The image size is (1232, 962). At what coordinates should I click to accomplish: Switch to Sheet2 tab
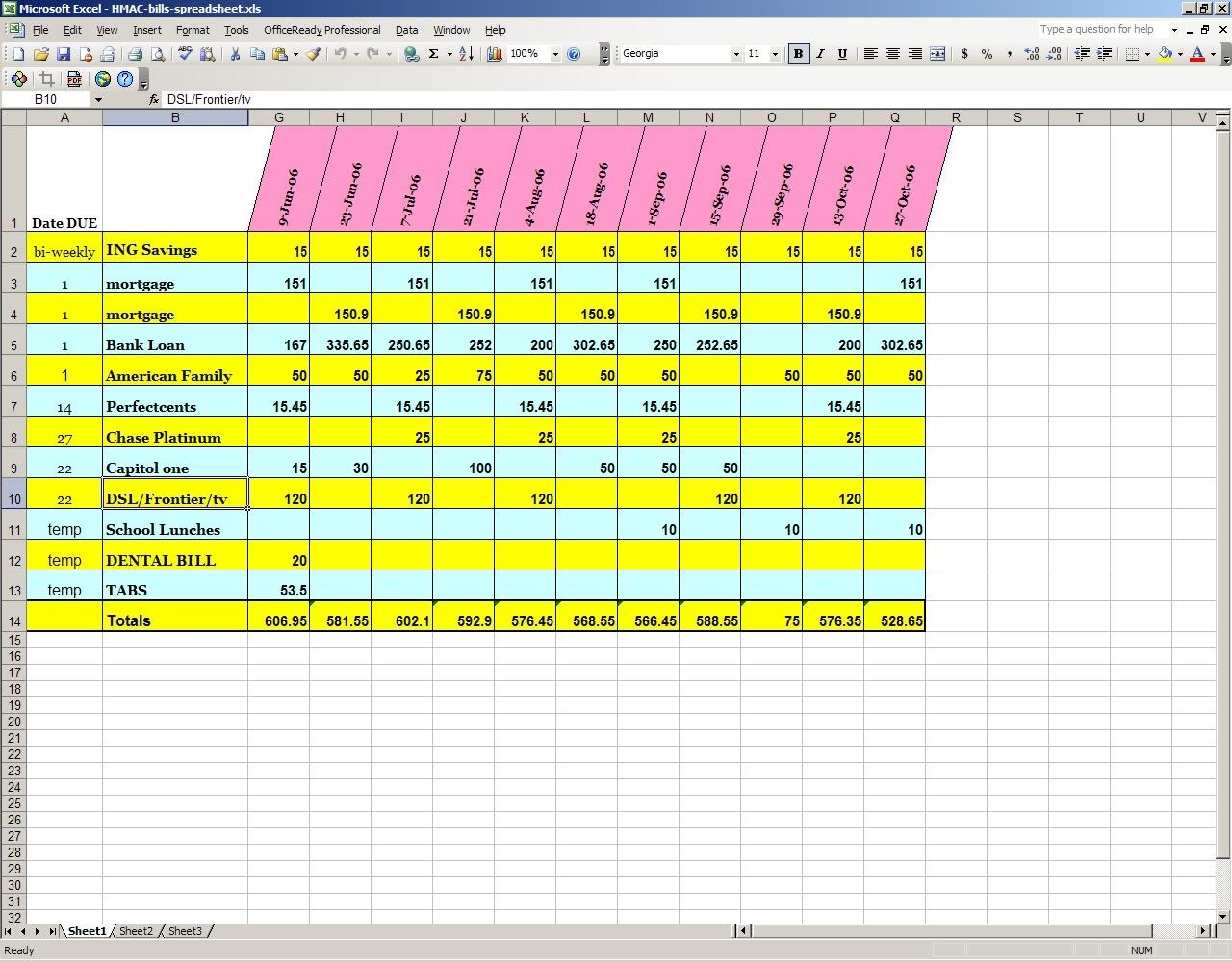click(x=136, y=930)
